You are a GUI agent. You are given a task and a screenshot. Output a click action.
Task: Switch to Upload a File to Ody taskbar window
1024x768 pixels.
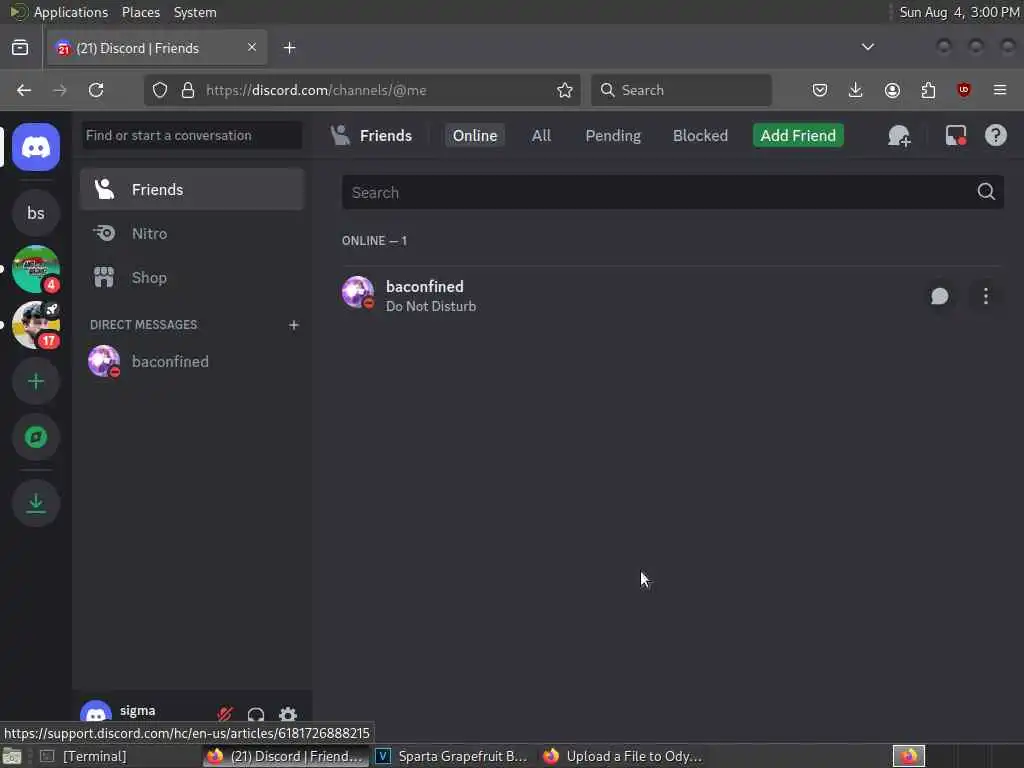point(624,756)
